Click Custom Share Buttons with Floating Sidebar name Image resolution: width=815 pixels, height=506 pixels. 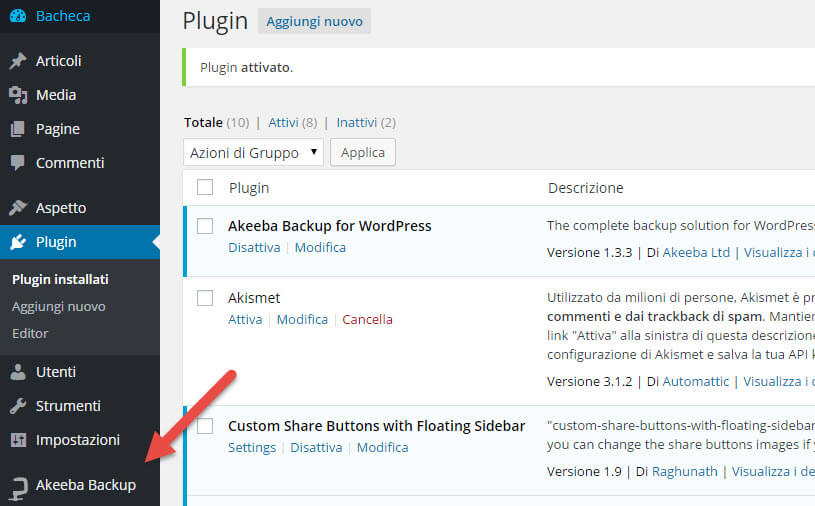coord(376,426)
